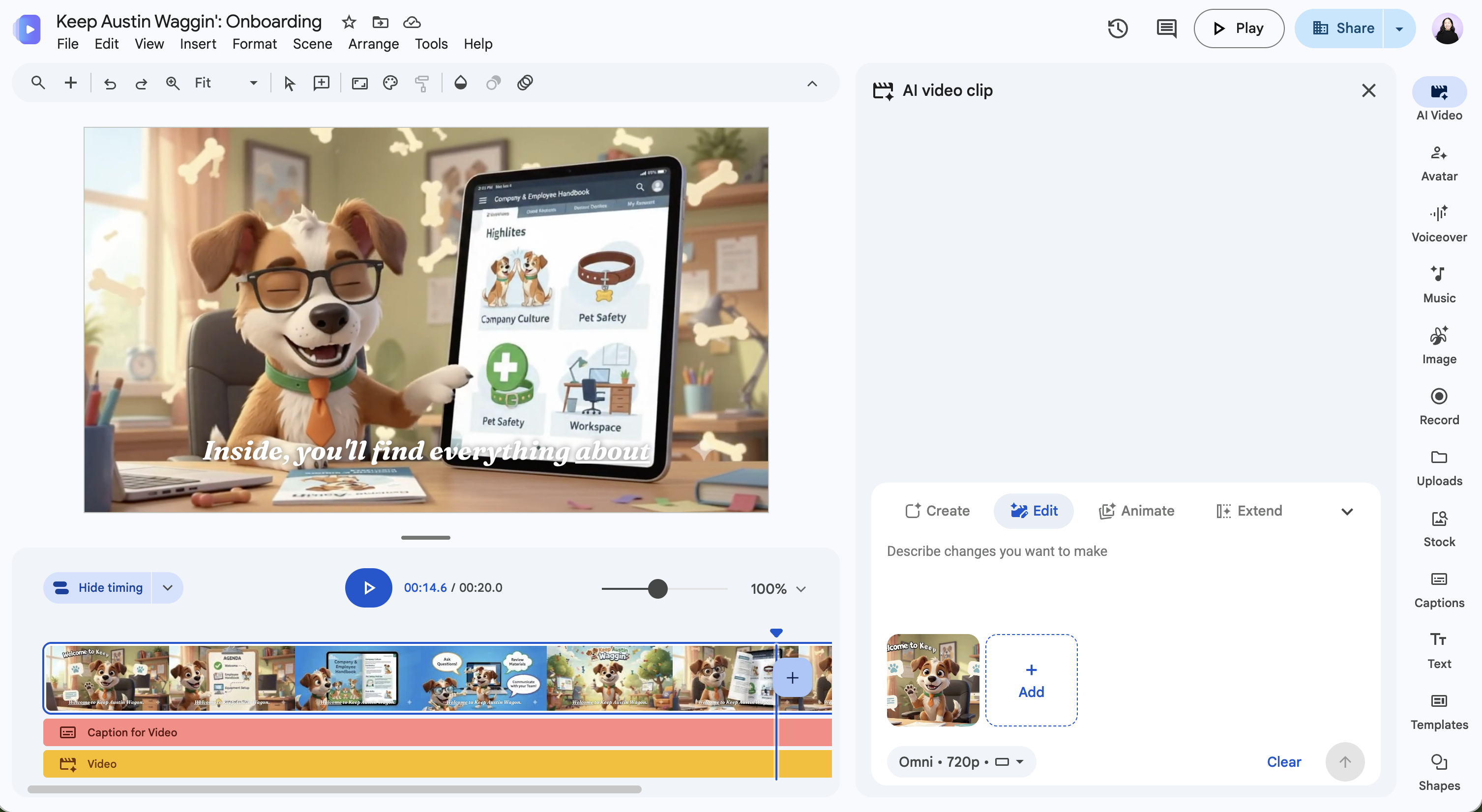Open the Omni 720p settings dropdown
Viewport: 1482px width, 812px height.
[961, 762]
